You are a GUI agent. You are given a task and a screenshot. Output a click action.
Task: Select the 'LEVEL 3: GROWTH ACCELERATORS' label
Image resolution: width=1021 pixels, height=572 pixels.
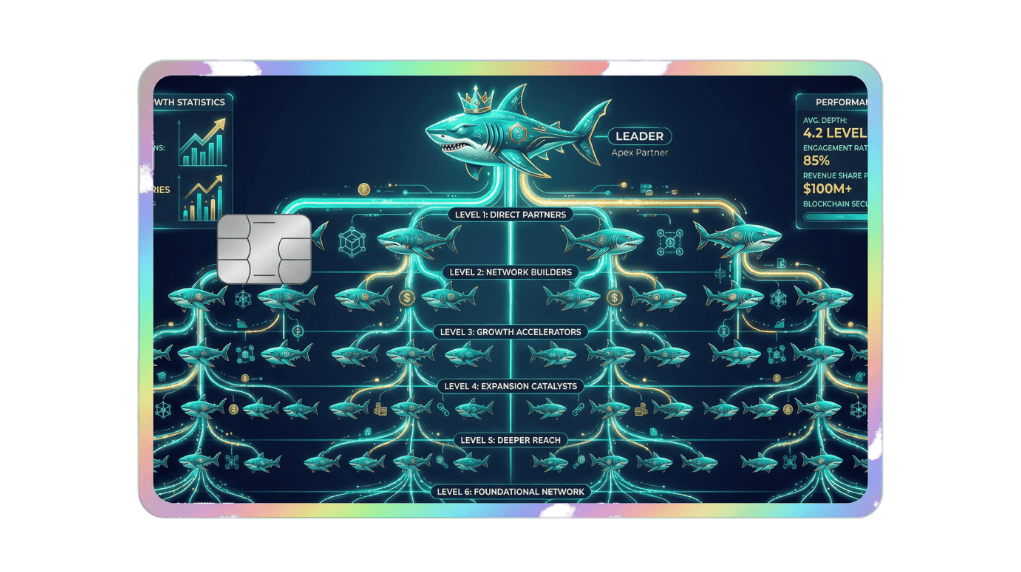(x=510, y=332)
